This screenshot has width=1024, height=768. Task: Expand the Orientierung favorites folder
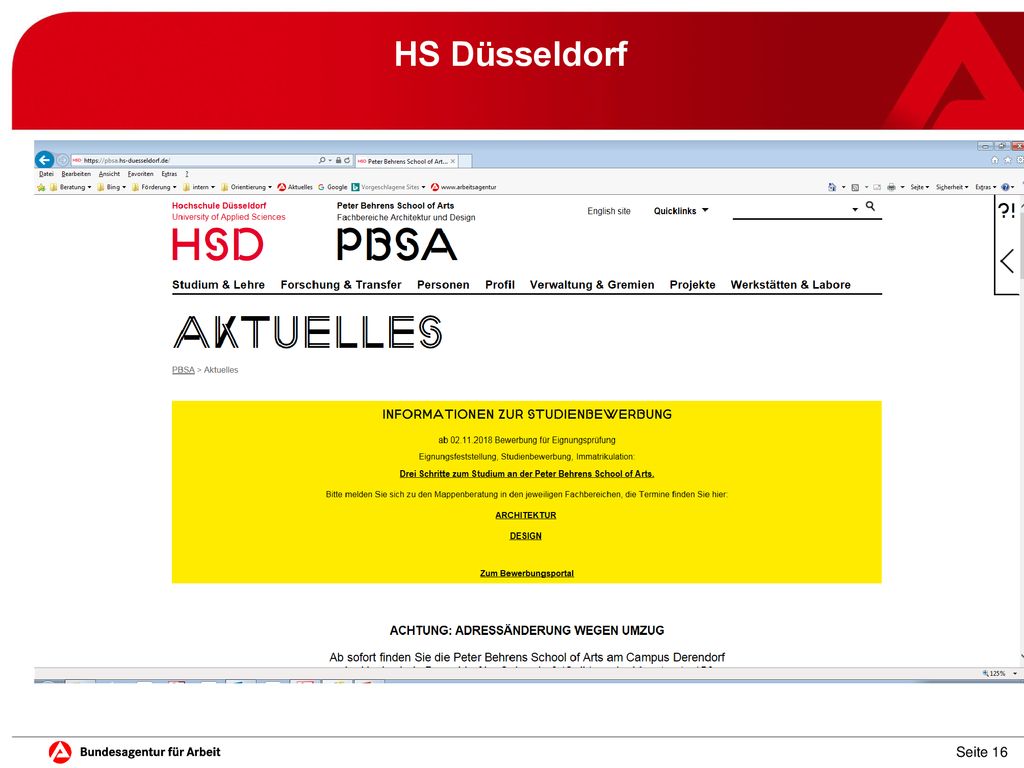coord(246,187)
